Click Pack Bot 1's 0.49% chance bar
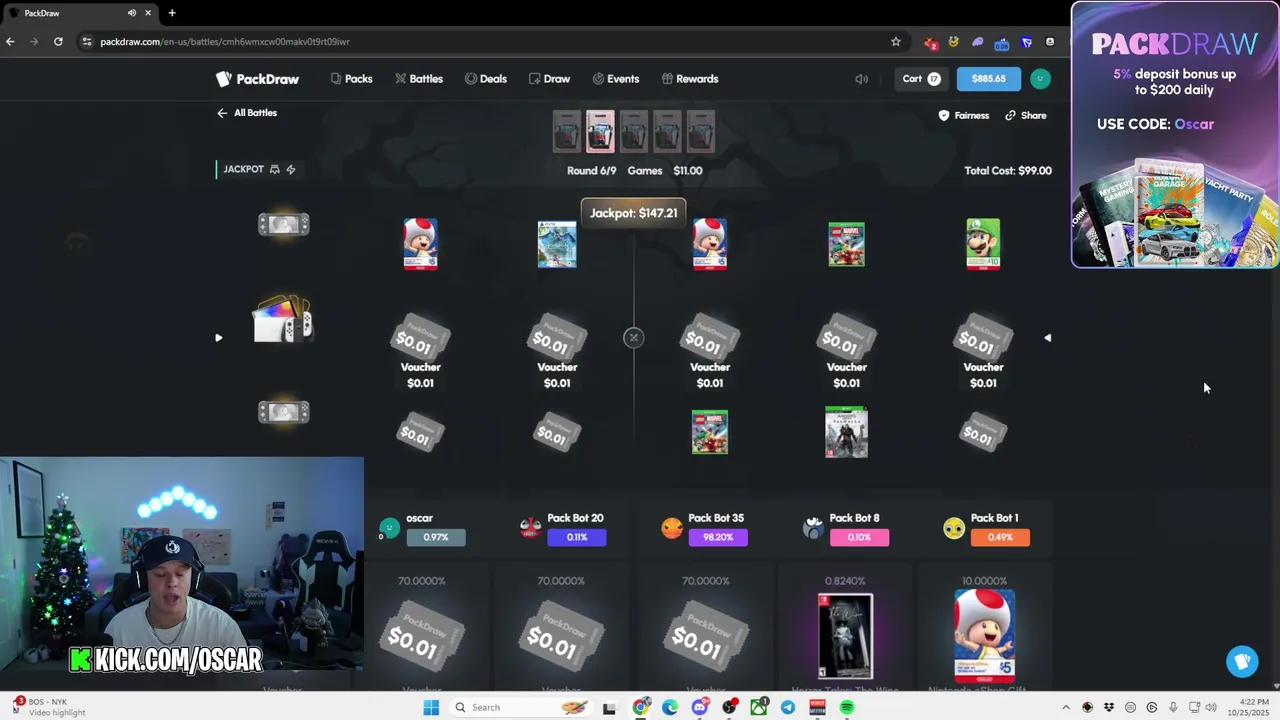1280x720 pixels. pos(1000,537)
